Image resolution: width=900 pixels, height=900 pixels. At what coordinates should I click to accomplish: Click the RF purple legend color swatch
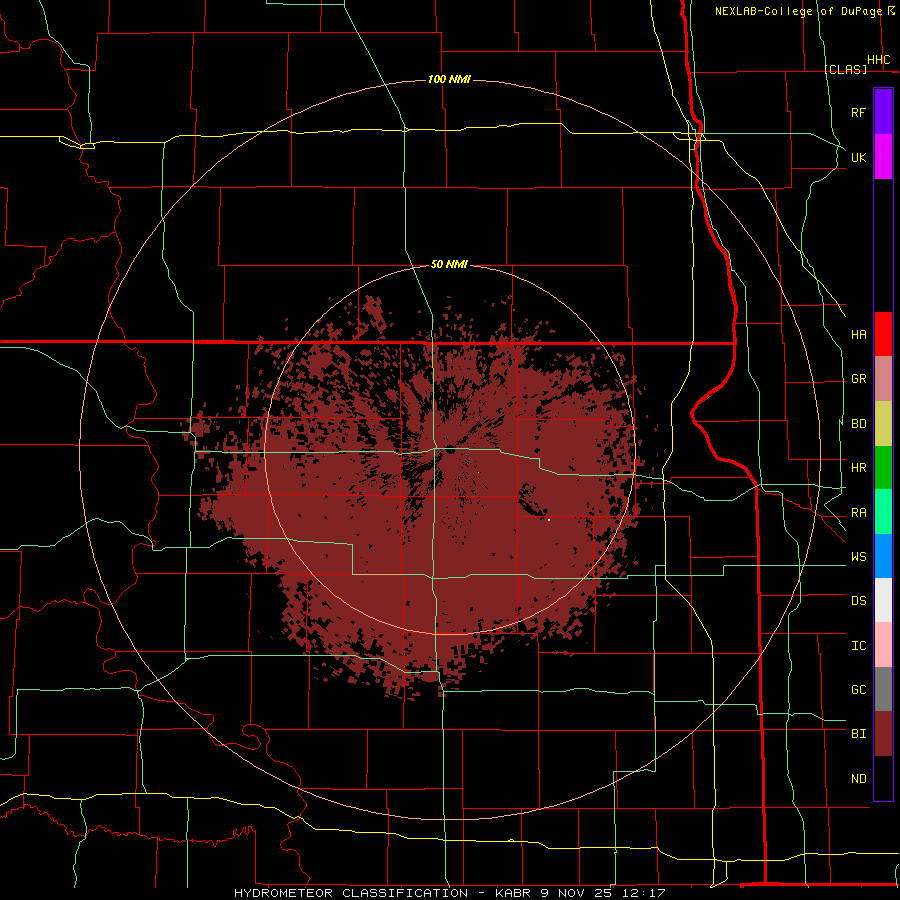[883, 112]
